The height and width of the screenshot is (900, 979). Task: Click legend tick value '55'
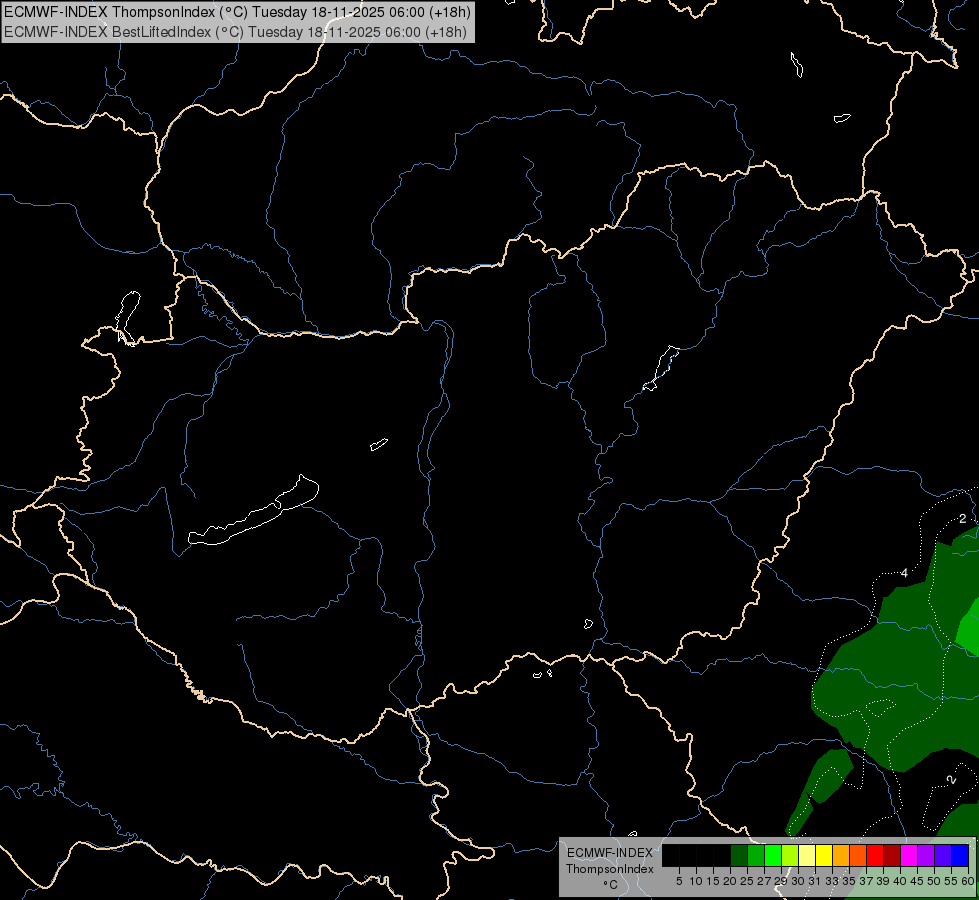coord(951,881)
